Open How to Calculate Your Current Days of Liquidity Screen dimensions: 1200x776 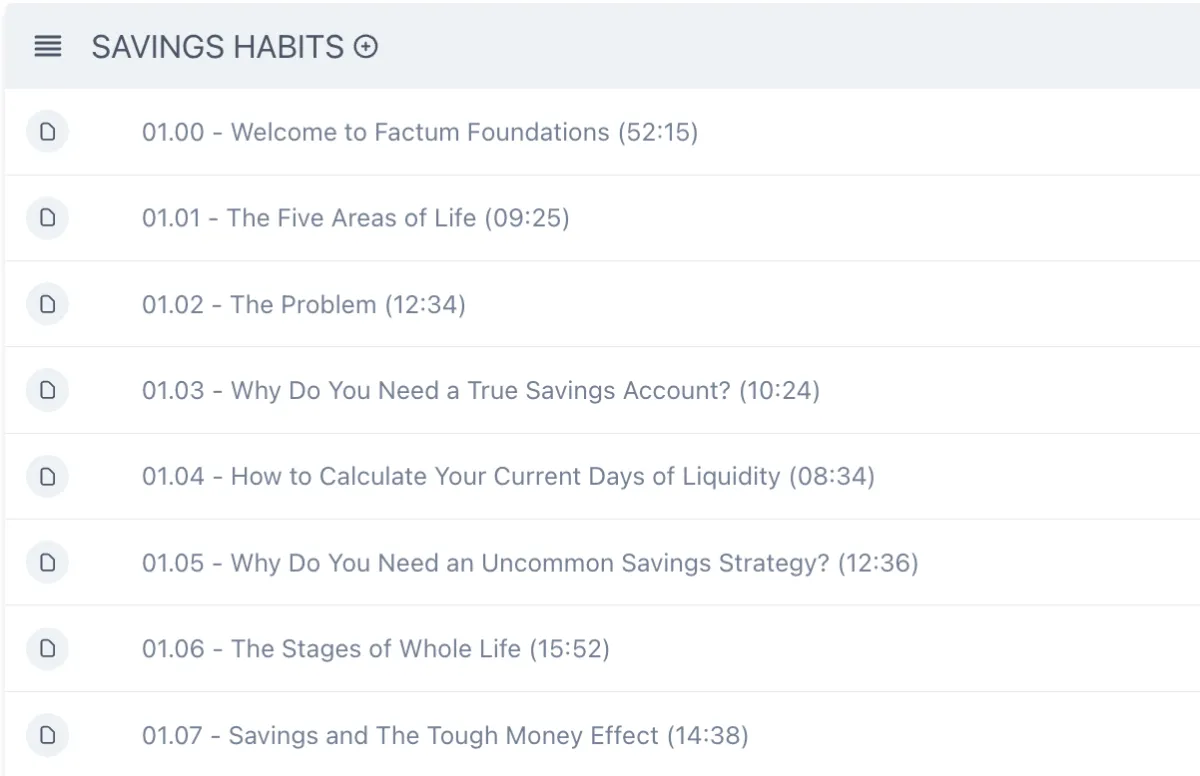pos(508,476)
